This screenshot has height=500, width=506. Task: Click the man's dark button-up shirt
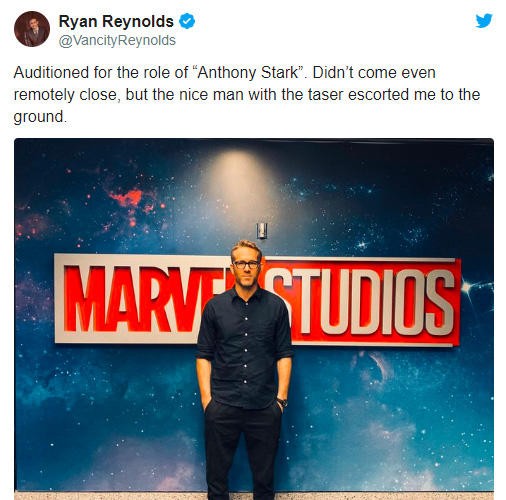click(244, 348)
